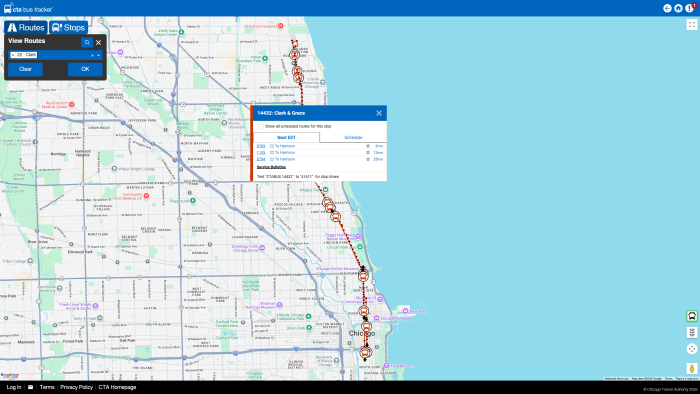This screenshot has height=394, width=700.
Task: Click the northernmost bus marker on route
Action: point(294,55)
